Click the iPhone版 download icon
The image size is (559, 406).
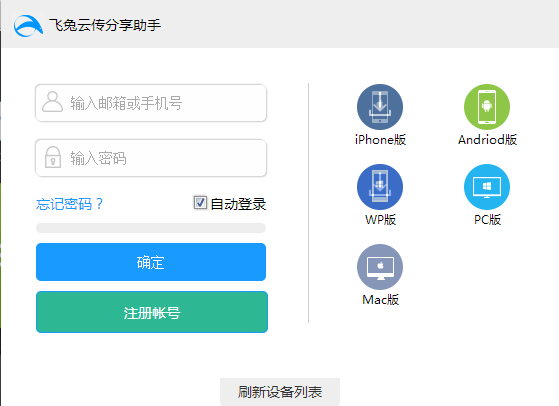[380, 107]
